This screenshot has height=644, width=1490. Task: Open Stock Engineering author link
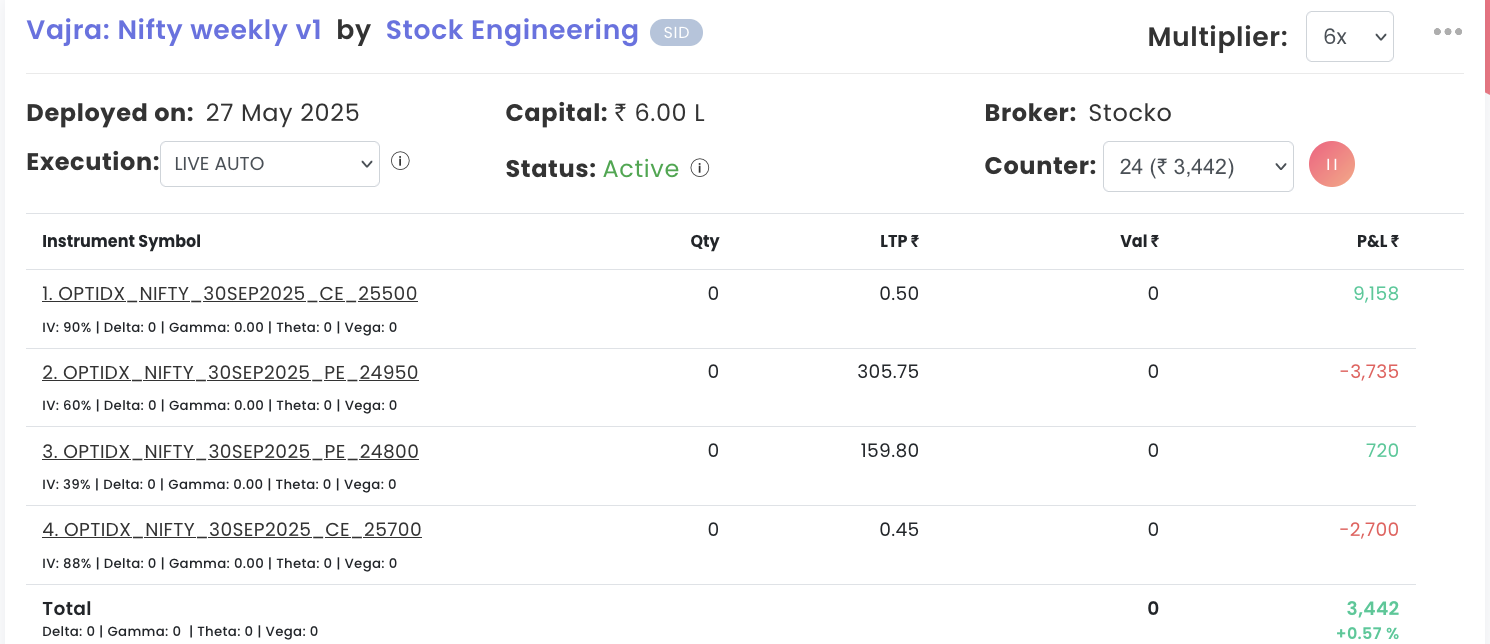(x=512, y=30)
